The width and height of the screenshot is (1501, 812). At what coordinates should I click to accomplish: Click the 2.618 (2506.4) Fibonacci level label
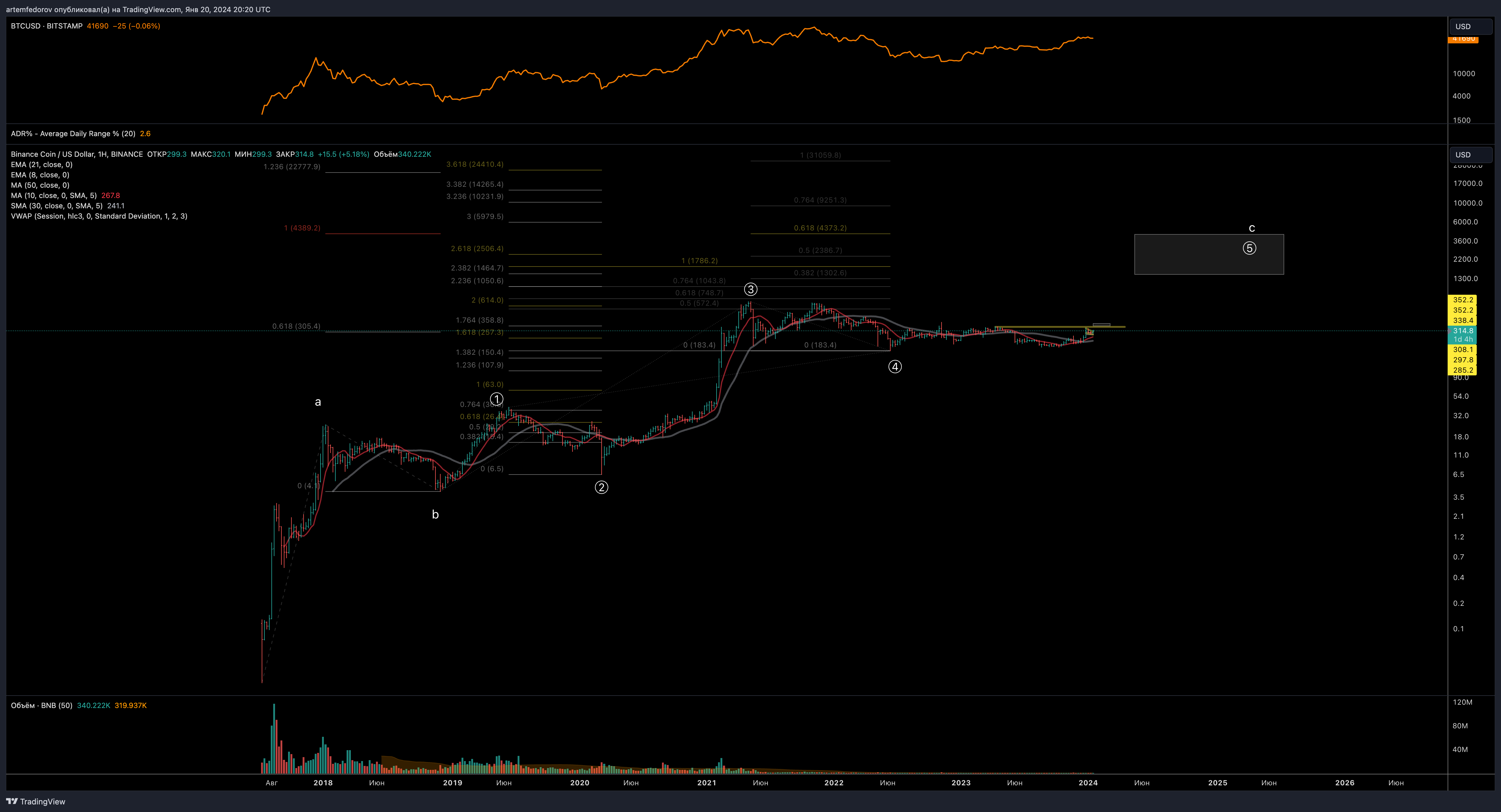(x=477, y=249)
